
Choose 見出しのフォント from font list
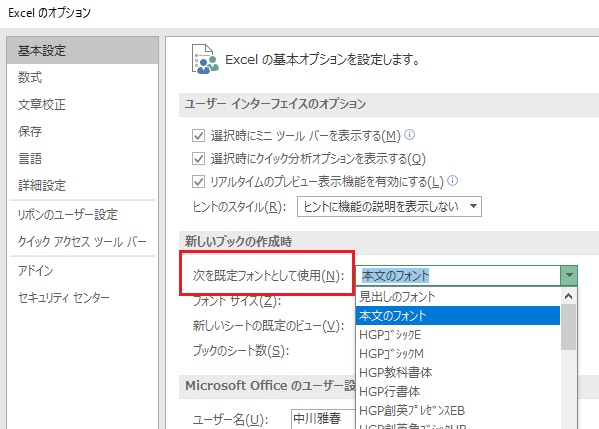click(458, 296)
